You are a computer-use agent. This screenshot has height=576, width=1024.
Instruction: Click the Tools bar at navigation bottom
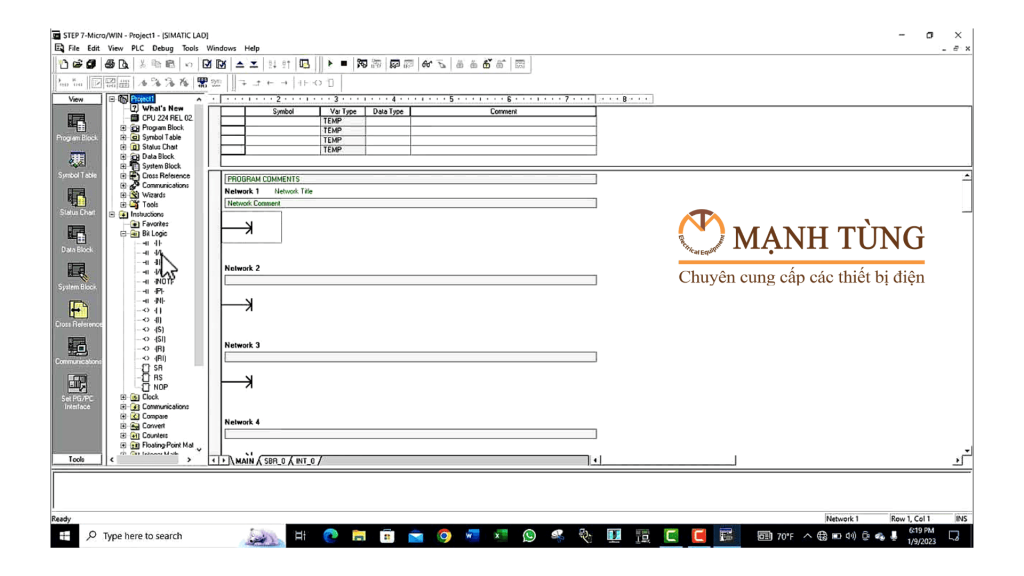[x=77, y=460]
